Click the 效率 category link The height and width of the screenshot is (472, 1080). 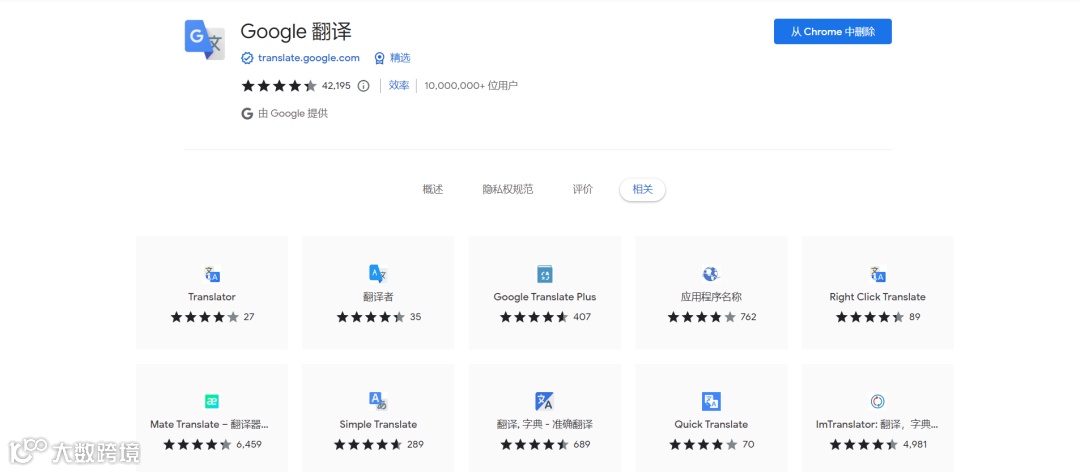coord(398,85)
